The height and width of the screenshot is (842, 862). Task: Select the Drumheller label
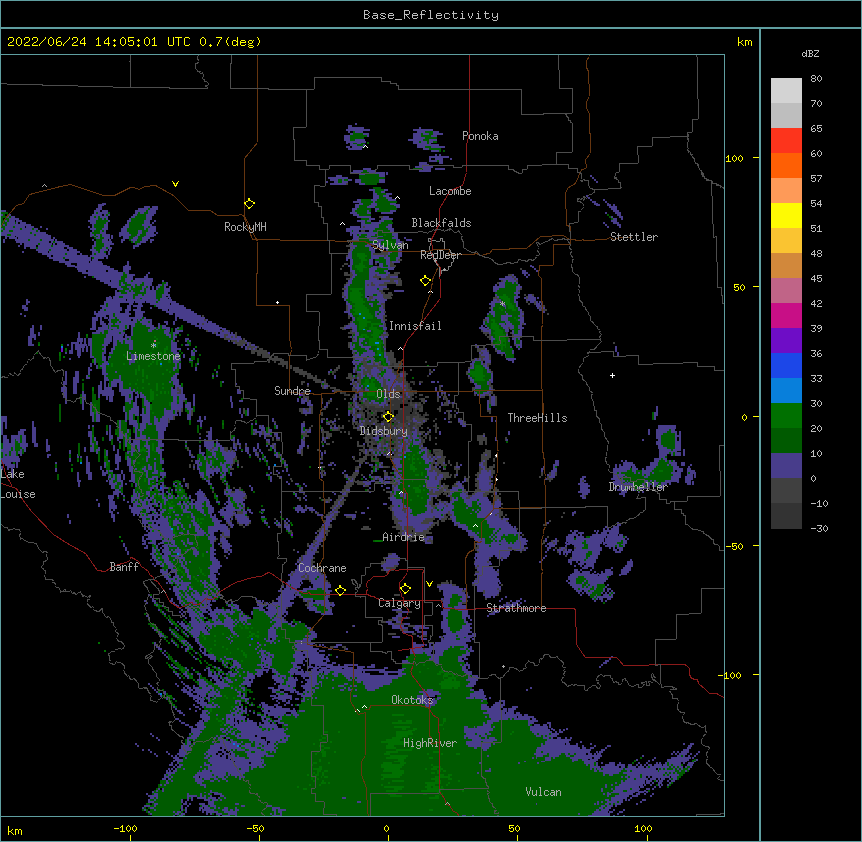[638, 487]
